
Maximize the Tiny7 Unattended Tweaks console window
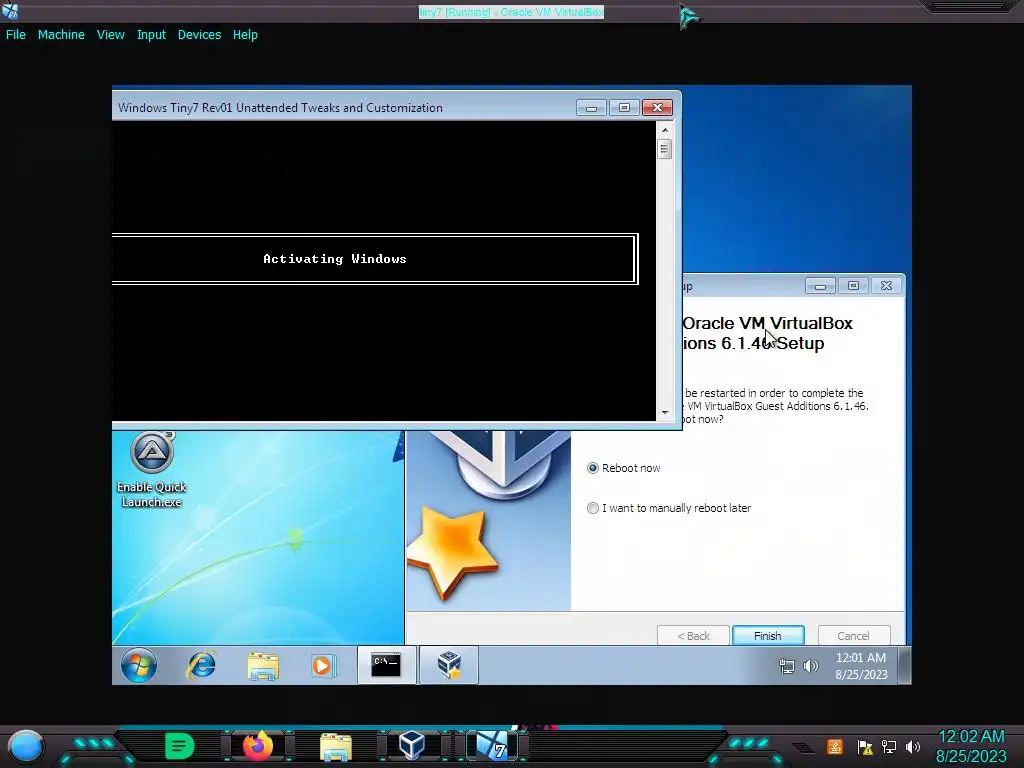click(624, 108)
